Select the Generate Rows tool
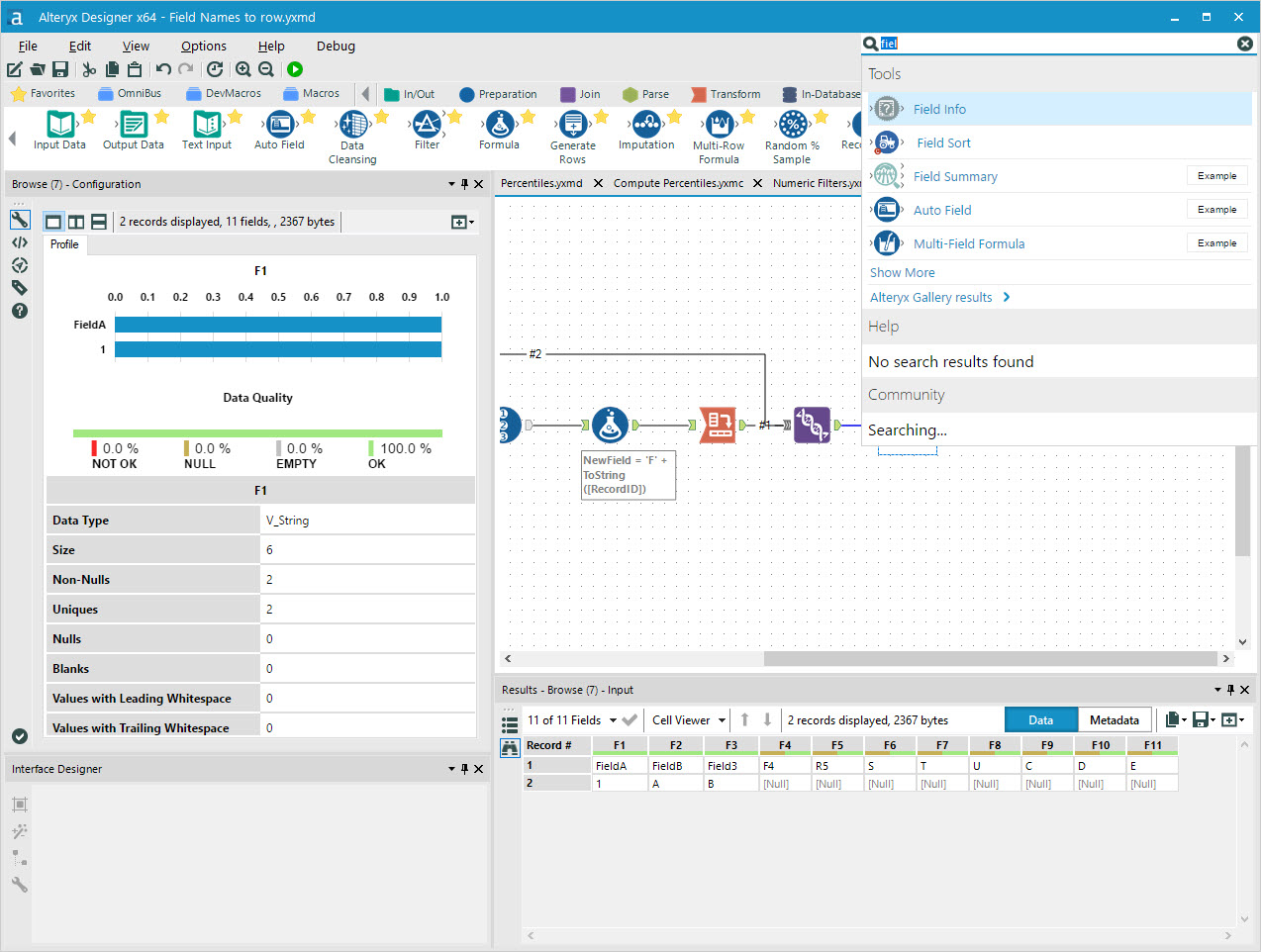The image size is (1261, 952). (573, 137)
